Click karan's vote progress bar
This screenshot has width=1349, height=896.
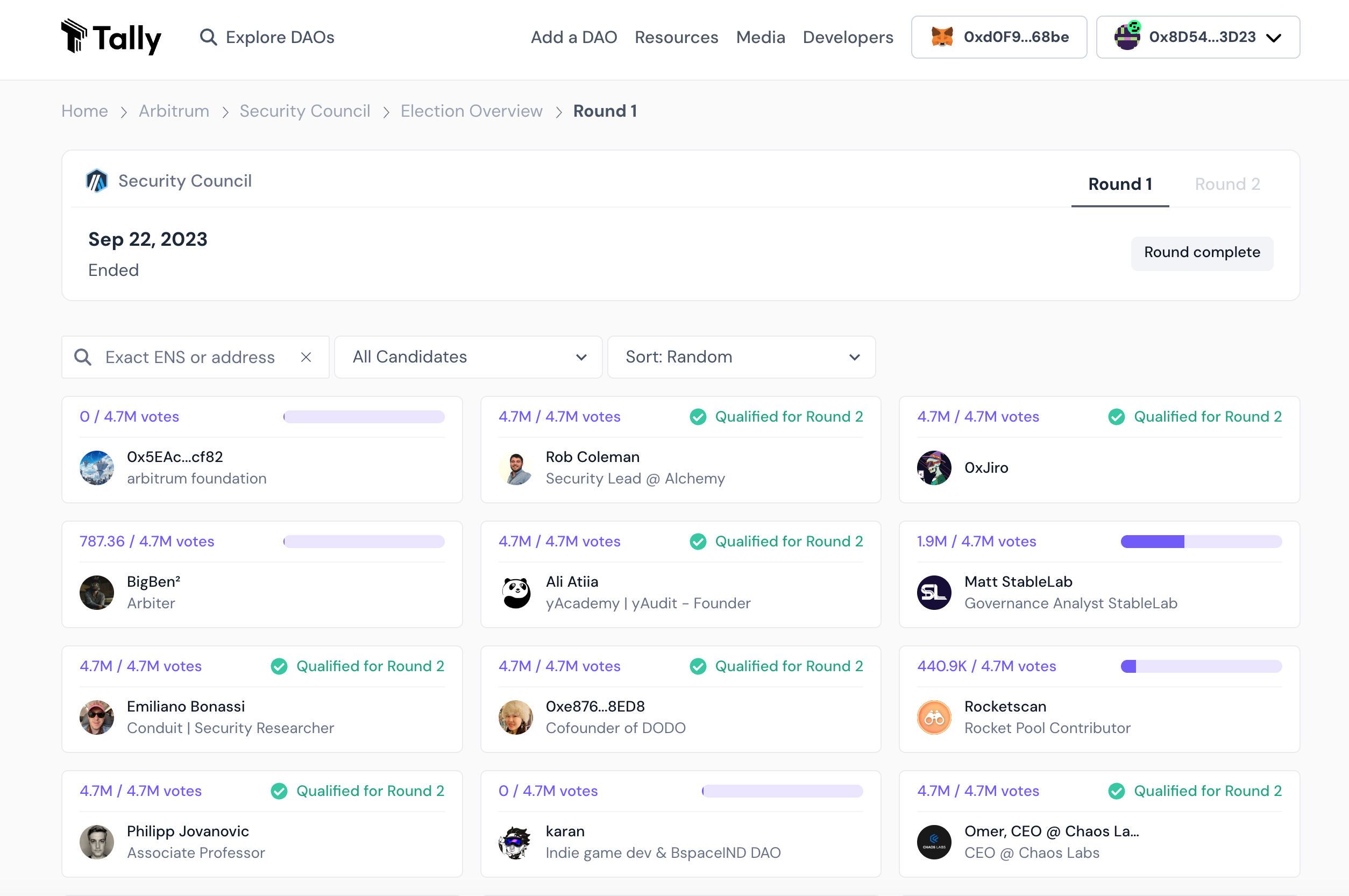coord(782,791)
